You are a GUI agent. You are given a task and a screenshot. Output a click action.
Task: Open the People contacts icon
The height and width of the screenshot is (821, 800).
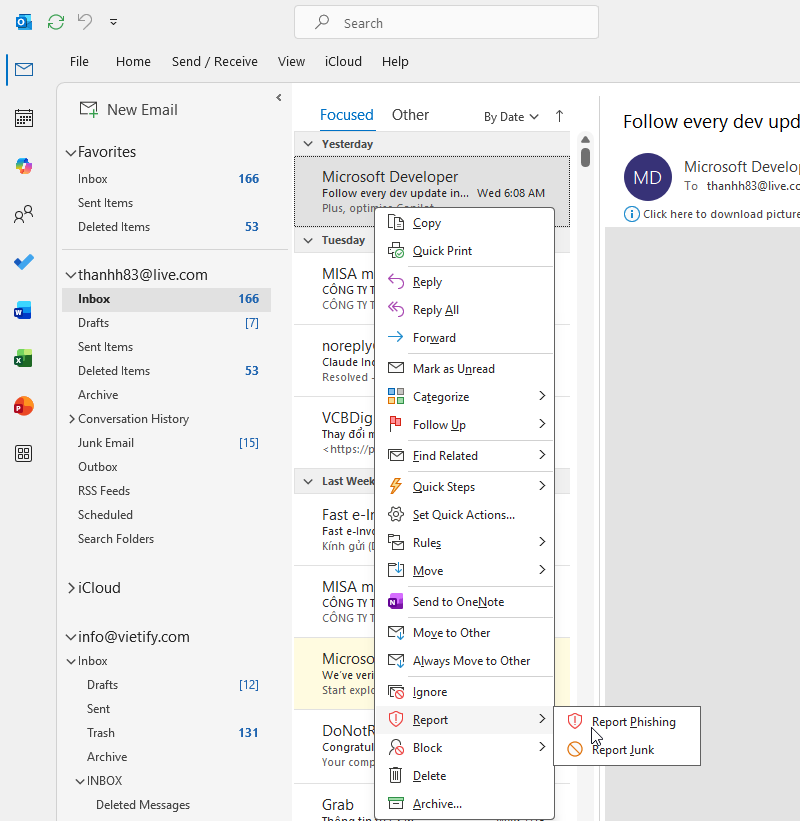24,214
